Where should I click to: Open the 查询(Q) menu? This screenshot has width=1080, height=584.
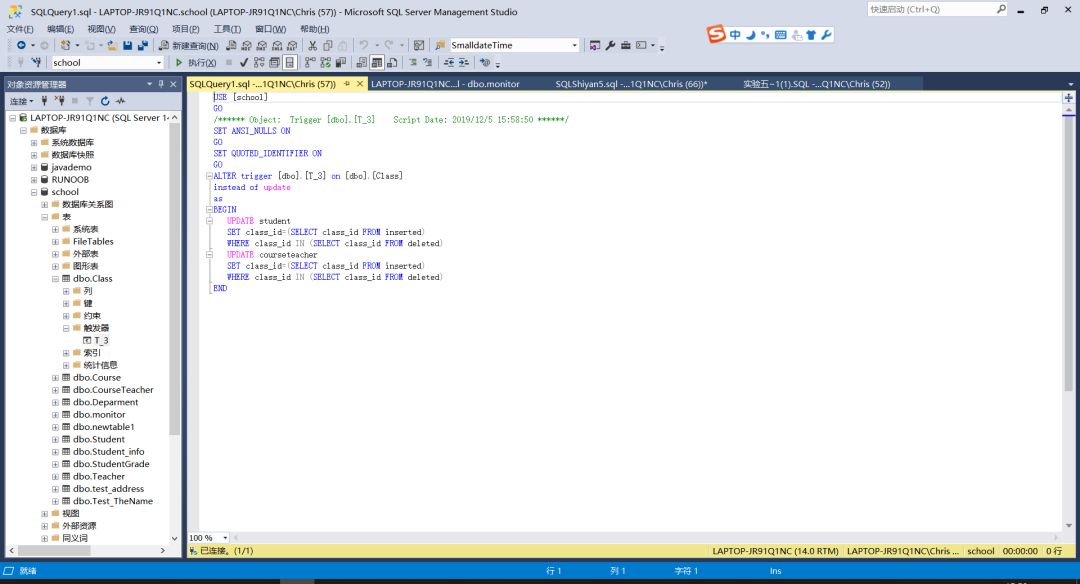pyautogui.click(x=143, y=29)
